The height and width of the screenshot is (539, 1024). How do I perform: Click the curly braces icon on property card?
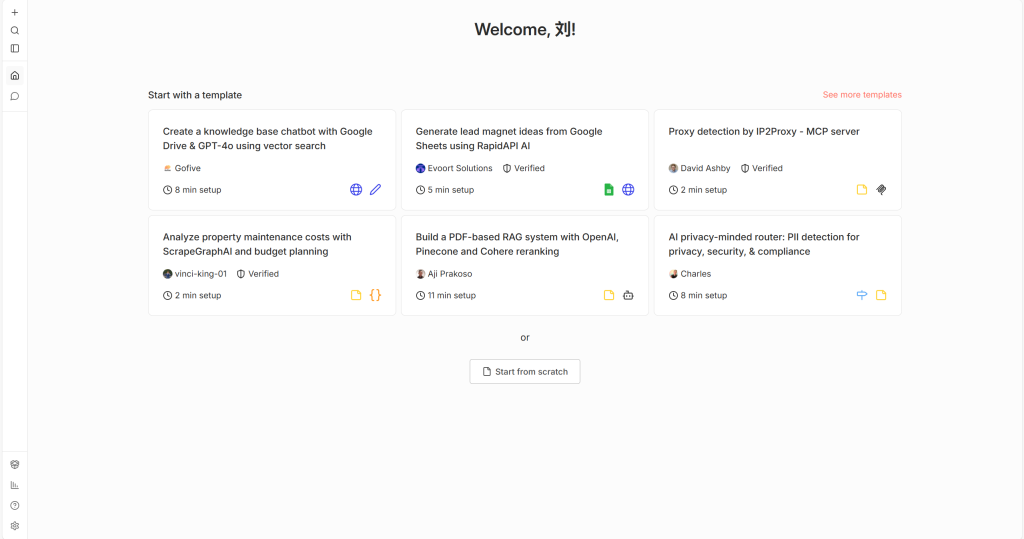pyautogui.click(x=376, y=296)
